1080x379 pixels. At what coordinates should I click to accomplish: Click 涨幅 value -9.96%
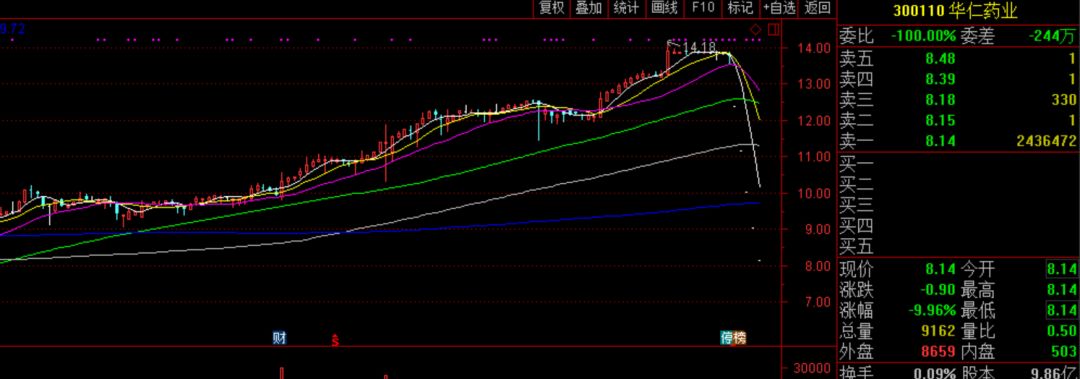(x=932, y=310)
